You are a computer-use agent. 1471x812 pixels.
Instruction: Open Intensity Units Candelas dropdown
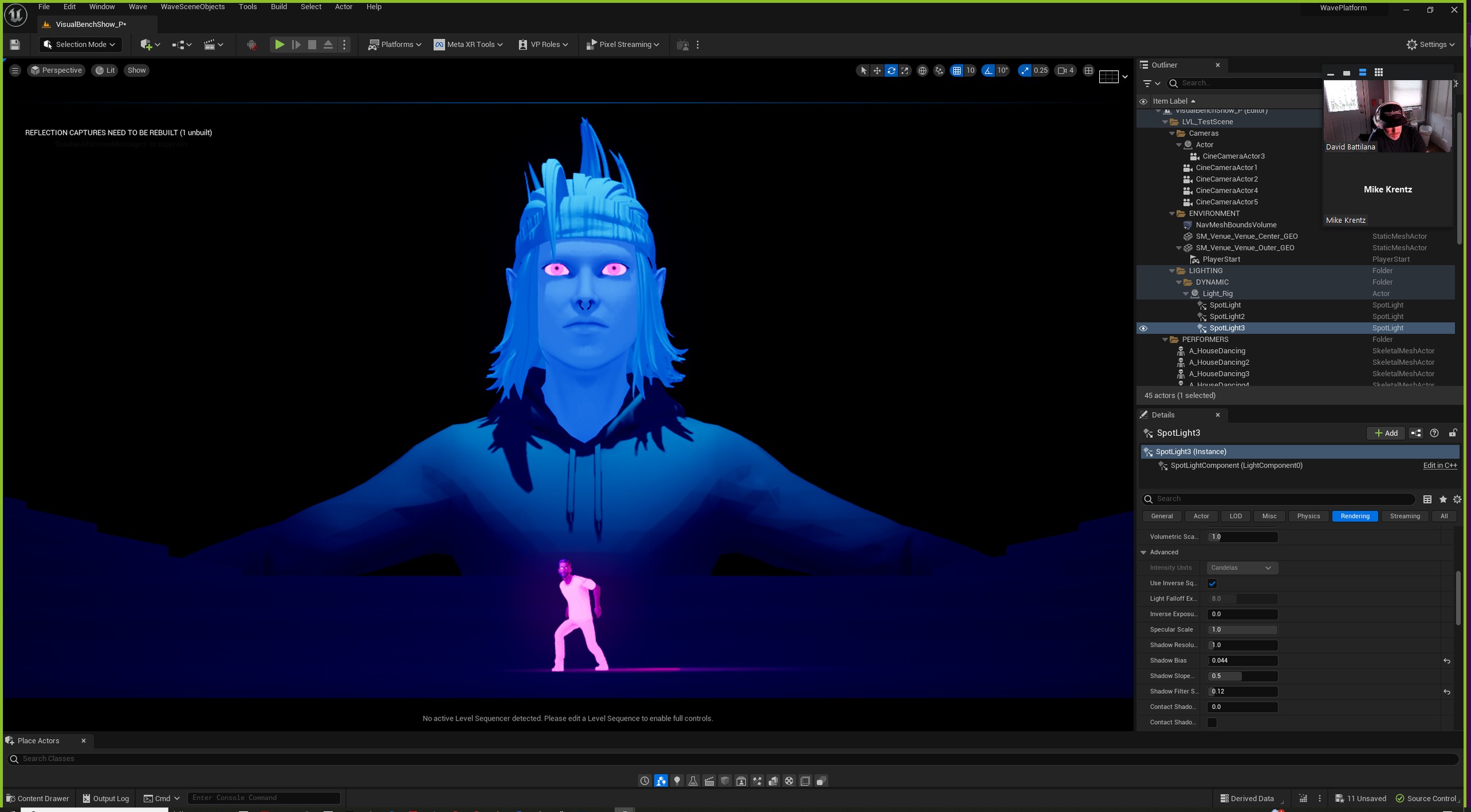point(1242,568)
